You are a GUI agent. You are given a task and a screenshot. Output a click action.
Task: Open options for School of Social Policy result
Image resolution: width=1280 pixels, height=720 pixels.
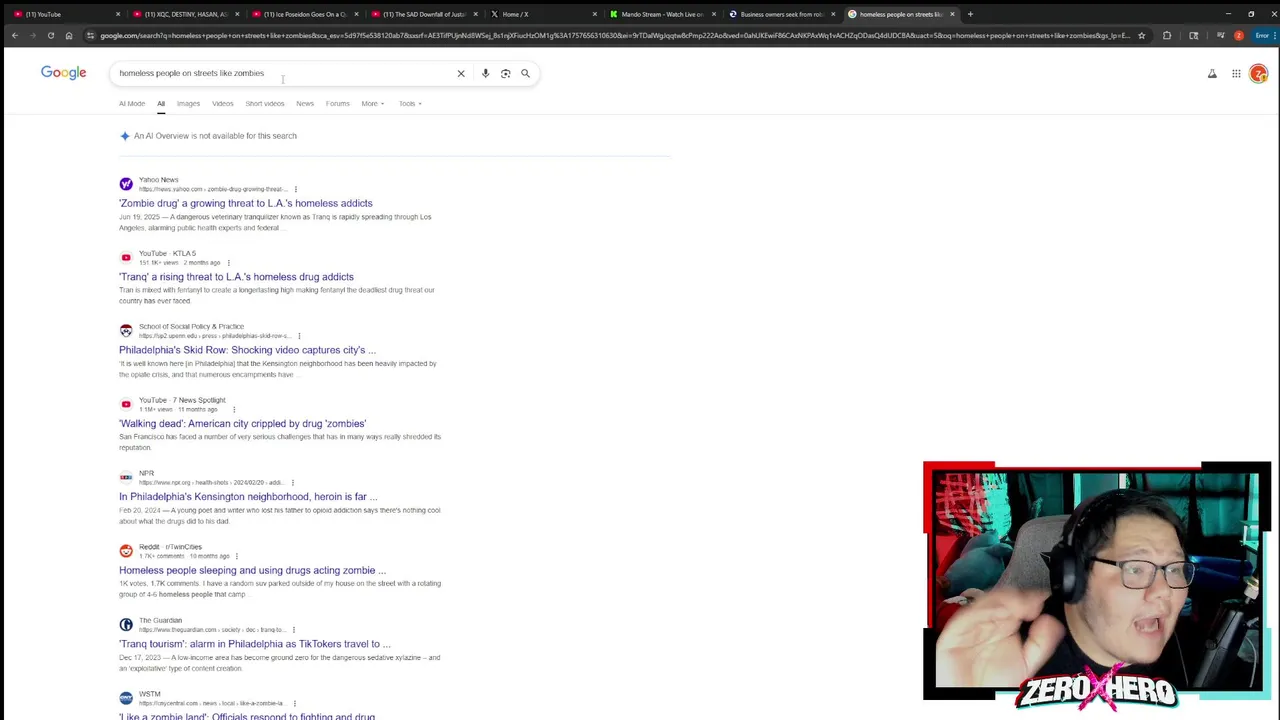(299, 336)
